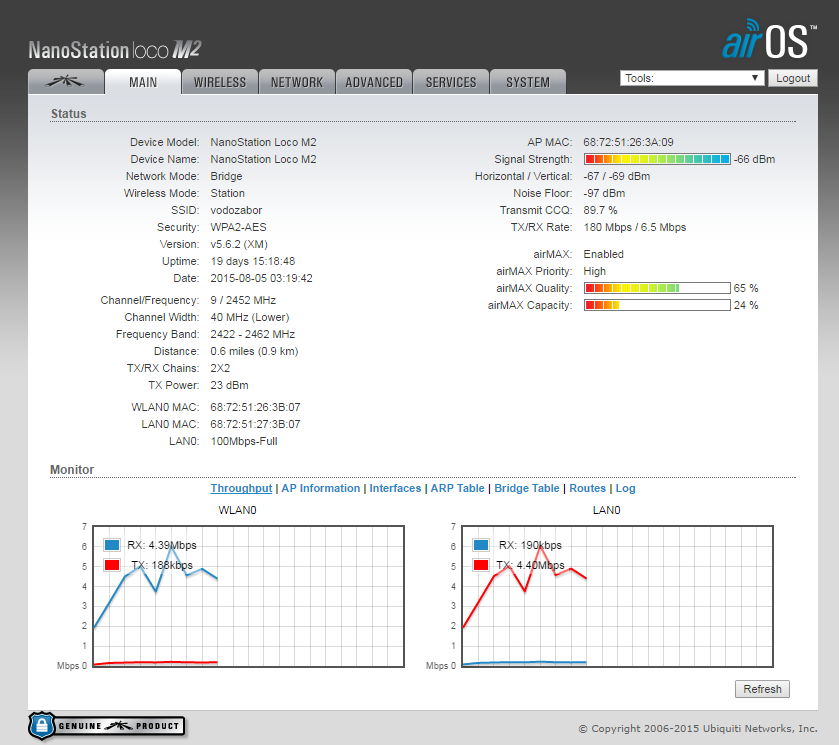Click the Uptime value 19 days 15:18:48

(x=253, y=261)
